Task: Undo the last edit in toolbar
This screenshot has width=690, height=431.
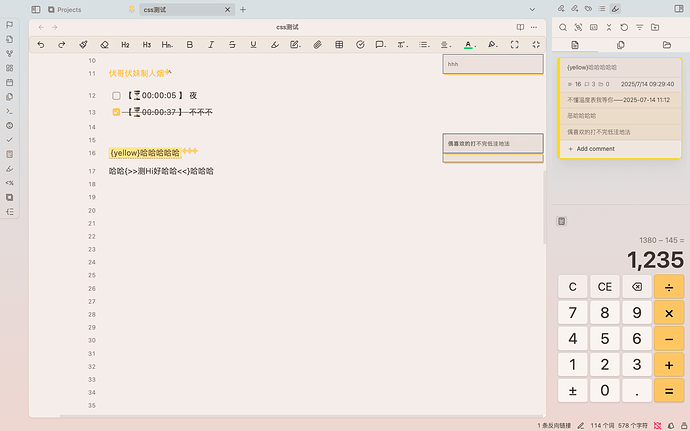Action: coord(40,44)
